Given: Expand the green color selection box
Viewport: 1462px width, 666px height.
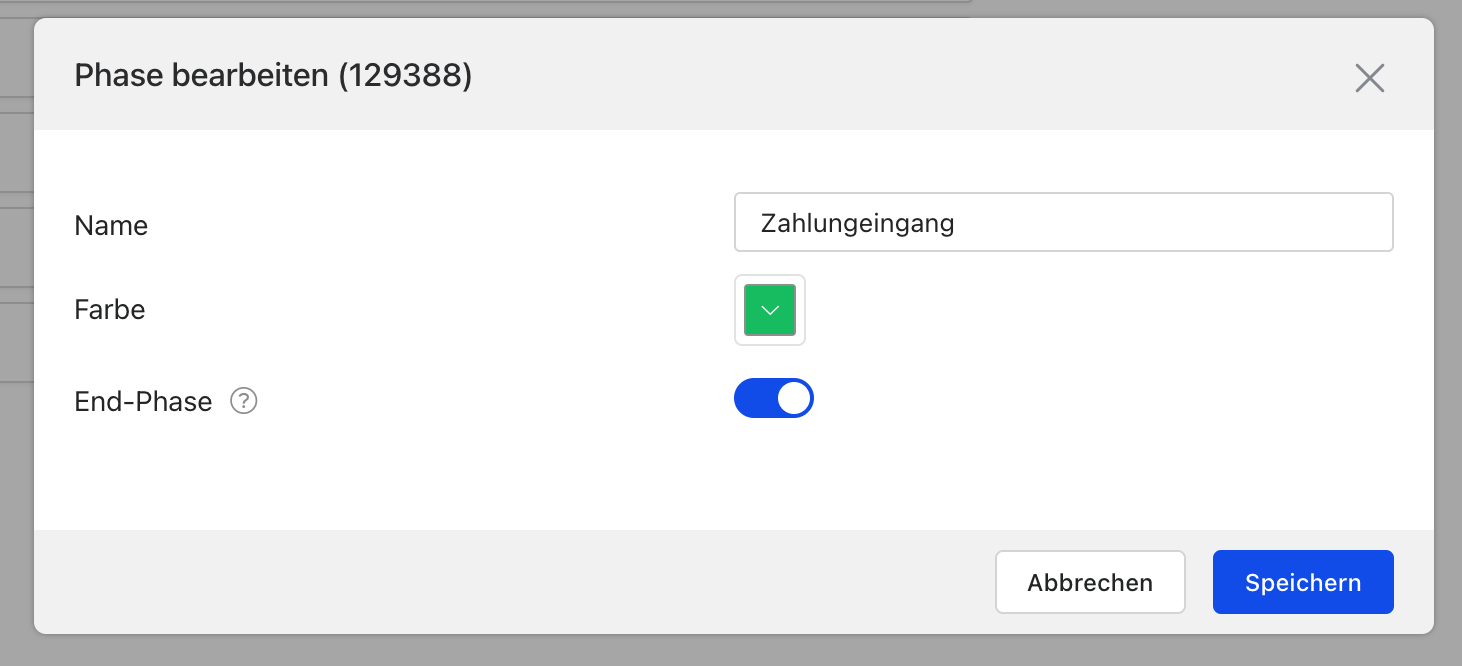Looking at the screenshot, I should [x=770, y=310].
